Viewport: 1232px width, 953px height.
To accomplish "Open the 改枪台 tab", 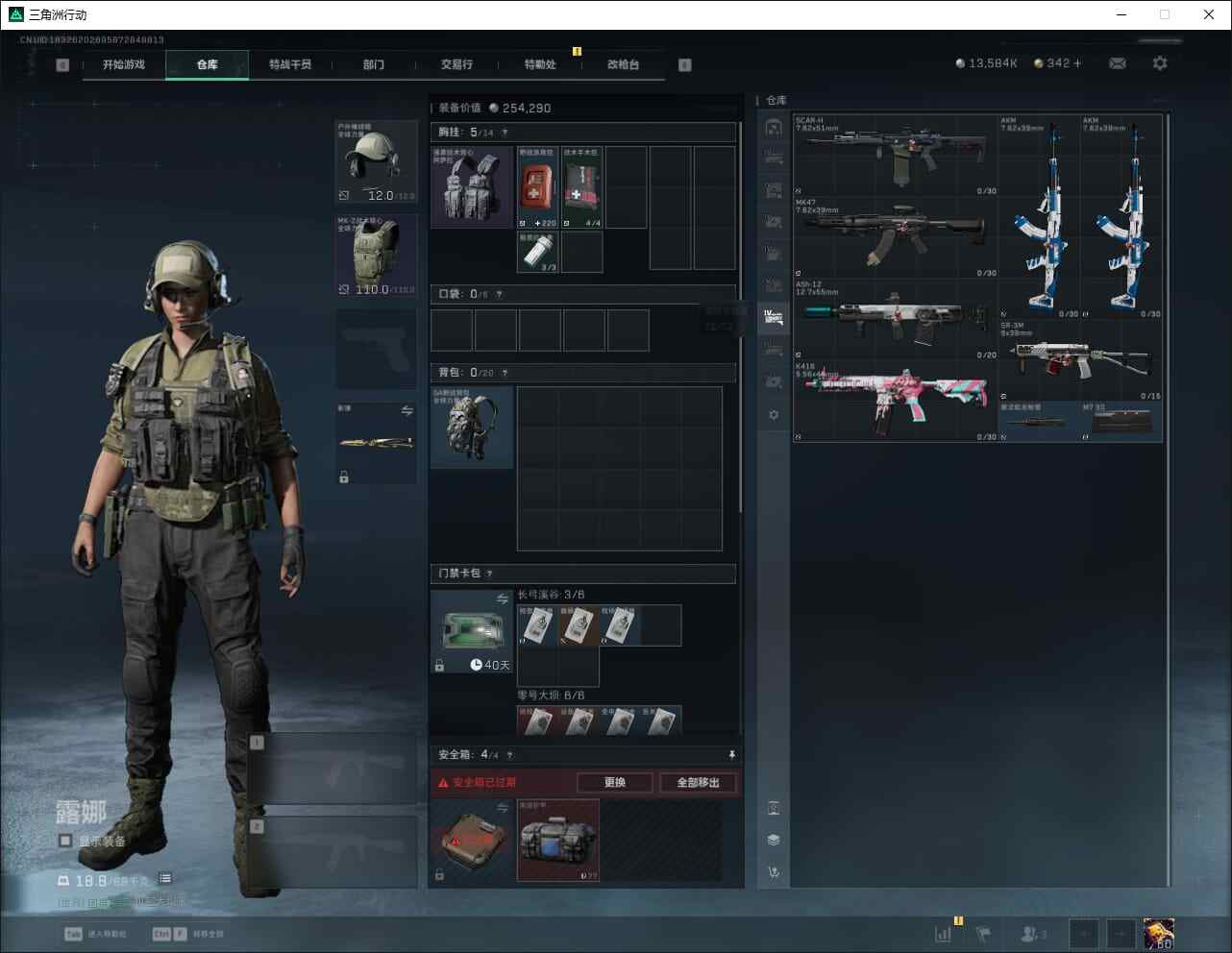I will 623,64.
